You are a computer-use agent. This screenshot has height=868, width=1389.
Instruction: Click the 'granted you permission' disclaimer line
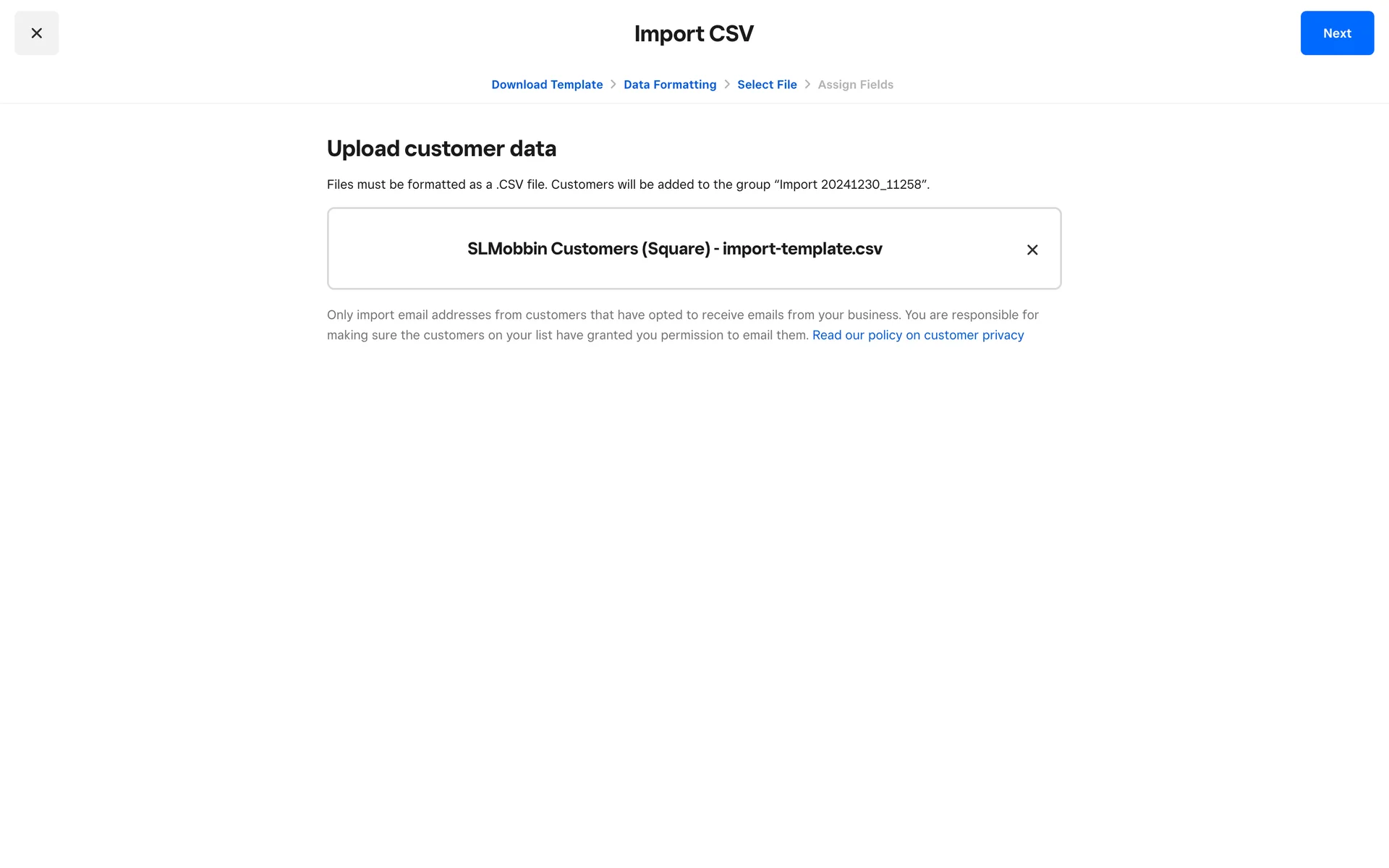pos(568,335)
